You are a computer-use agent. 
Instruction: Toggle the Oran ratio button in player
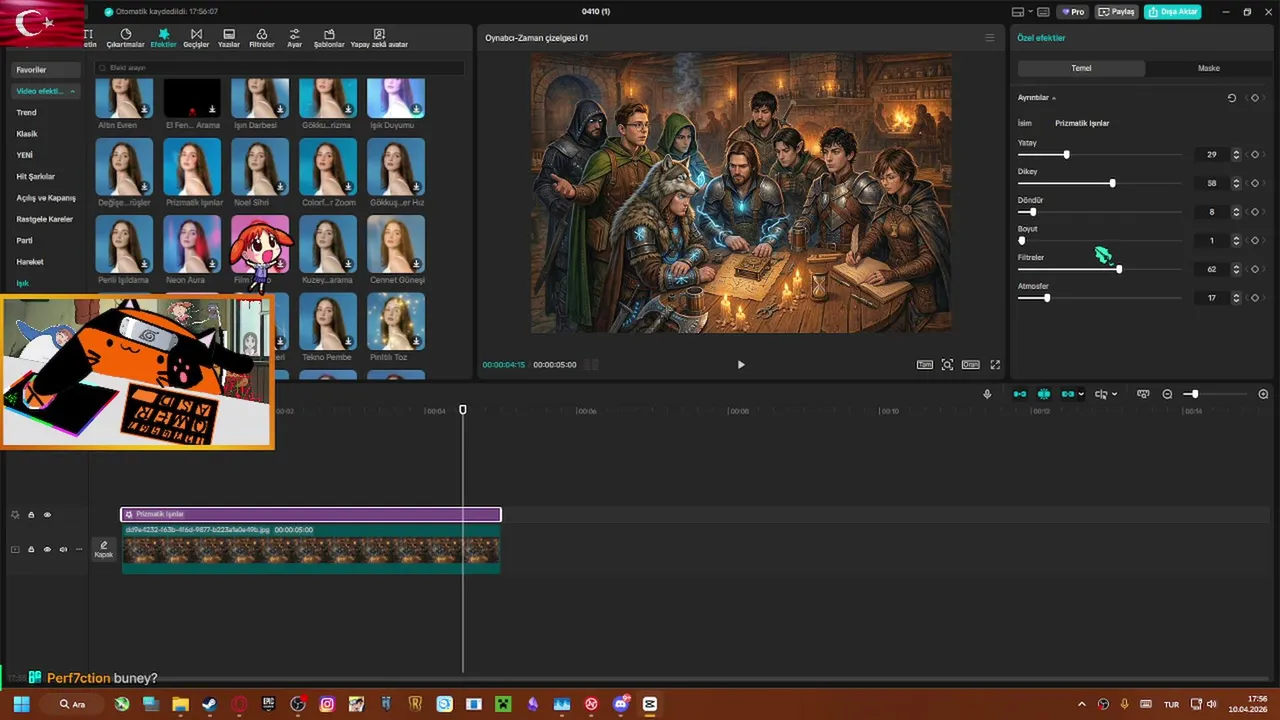pos(970,365)
